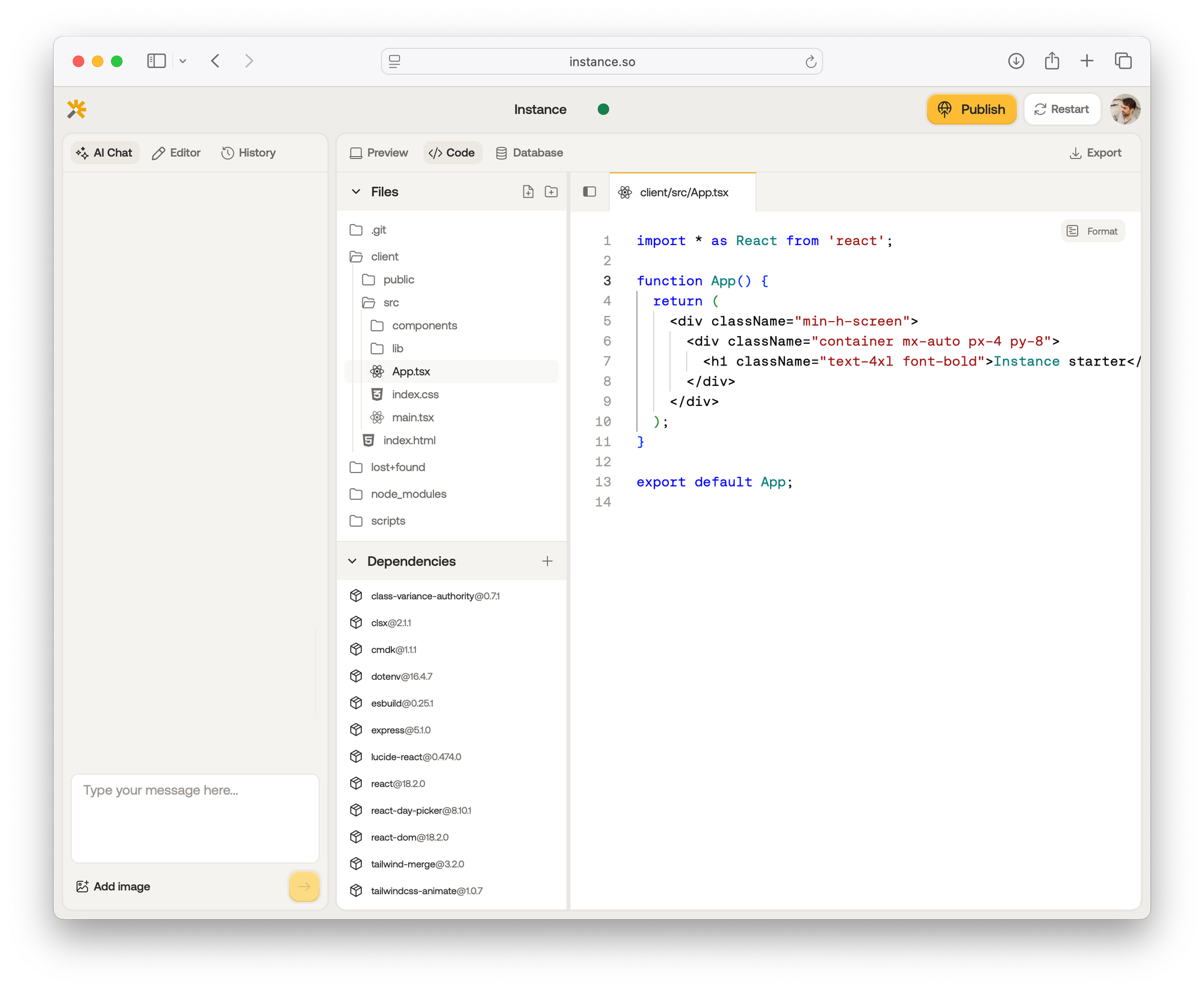The image size is (1204, 990).
Task: Toggle the file tree panel visibility
Action: pos(589,191)
